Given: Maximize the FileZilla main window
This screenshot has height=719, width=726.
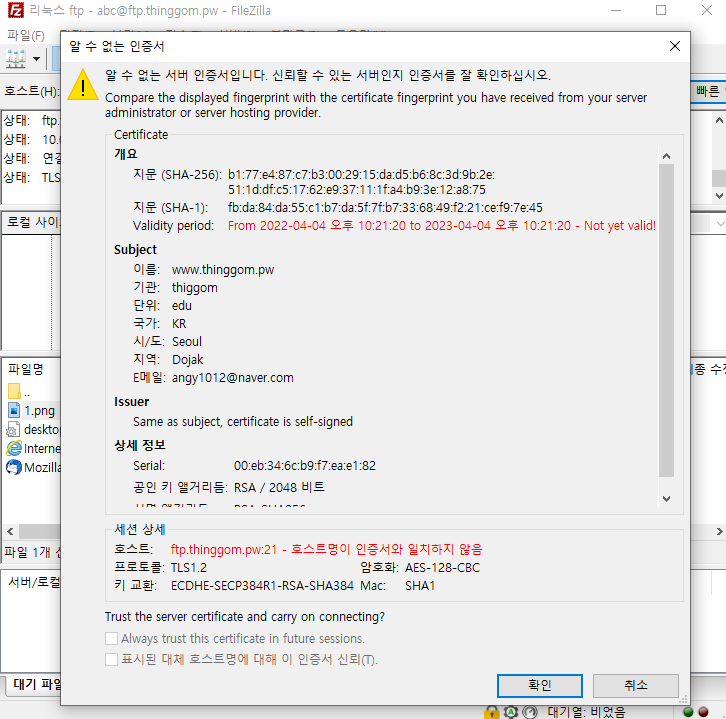Looking at the screenshot, I should pyautogui.click(x=661, y=10).
